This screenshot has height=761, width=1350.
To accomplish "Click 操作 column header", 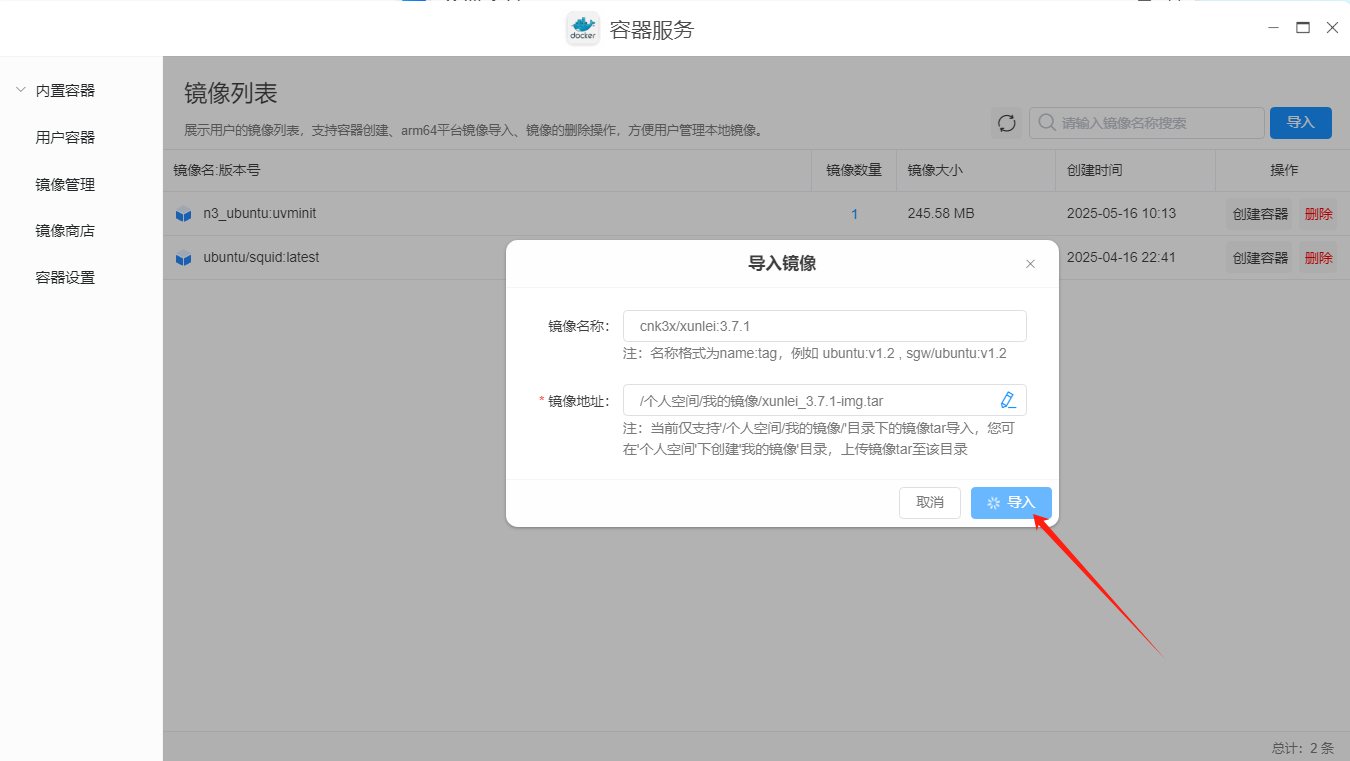I will pyautogui.click(x=1284, y=170).
